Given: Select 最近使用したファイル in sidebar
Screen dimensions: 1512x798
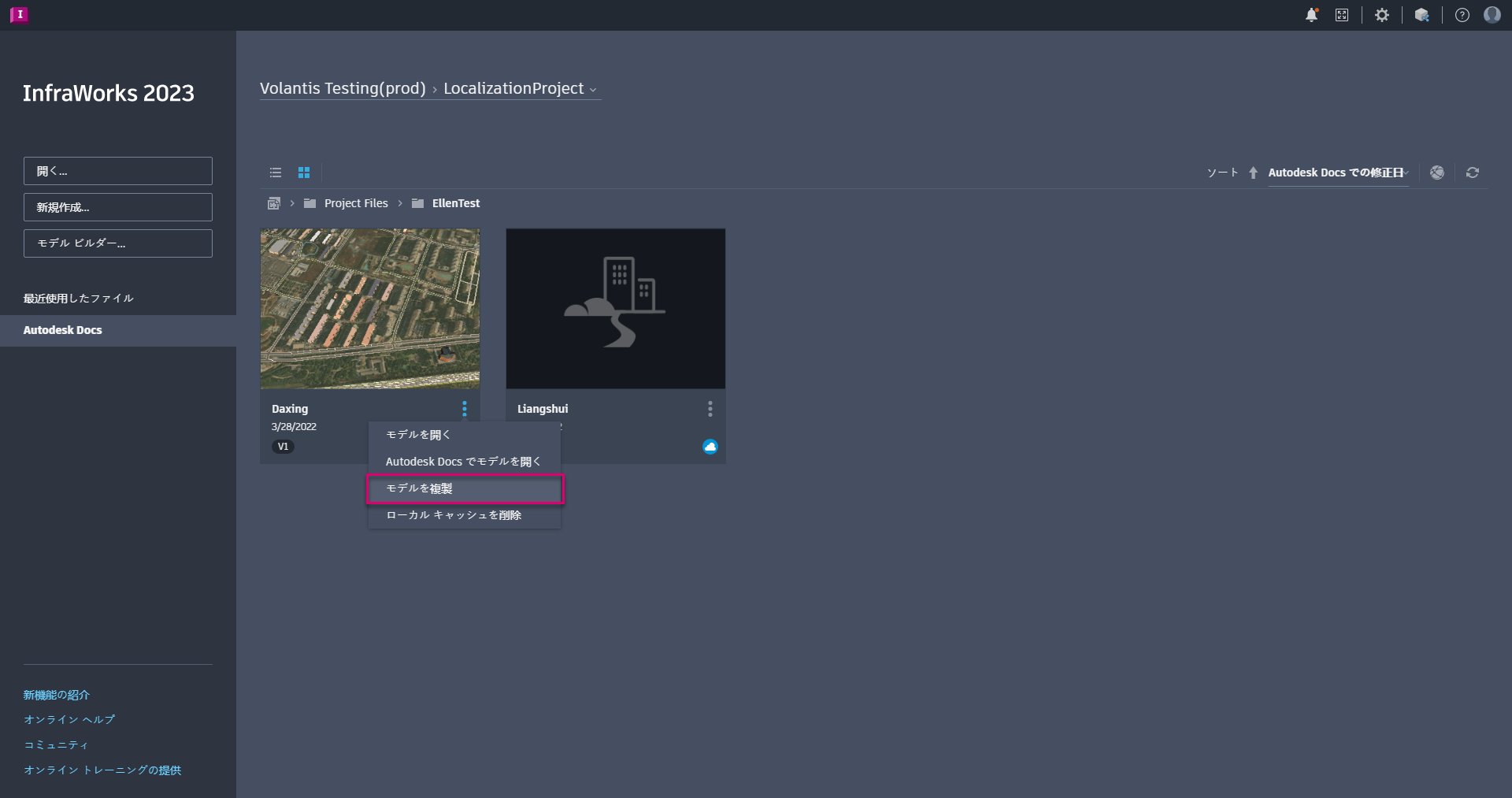Looking at the screenshot, I should pyautogui.click(x=79, y=299).
